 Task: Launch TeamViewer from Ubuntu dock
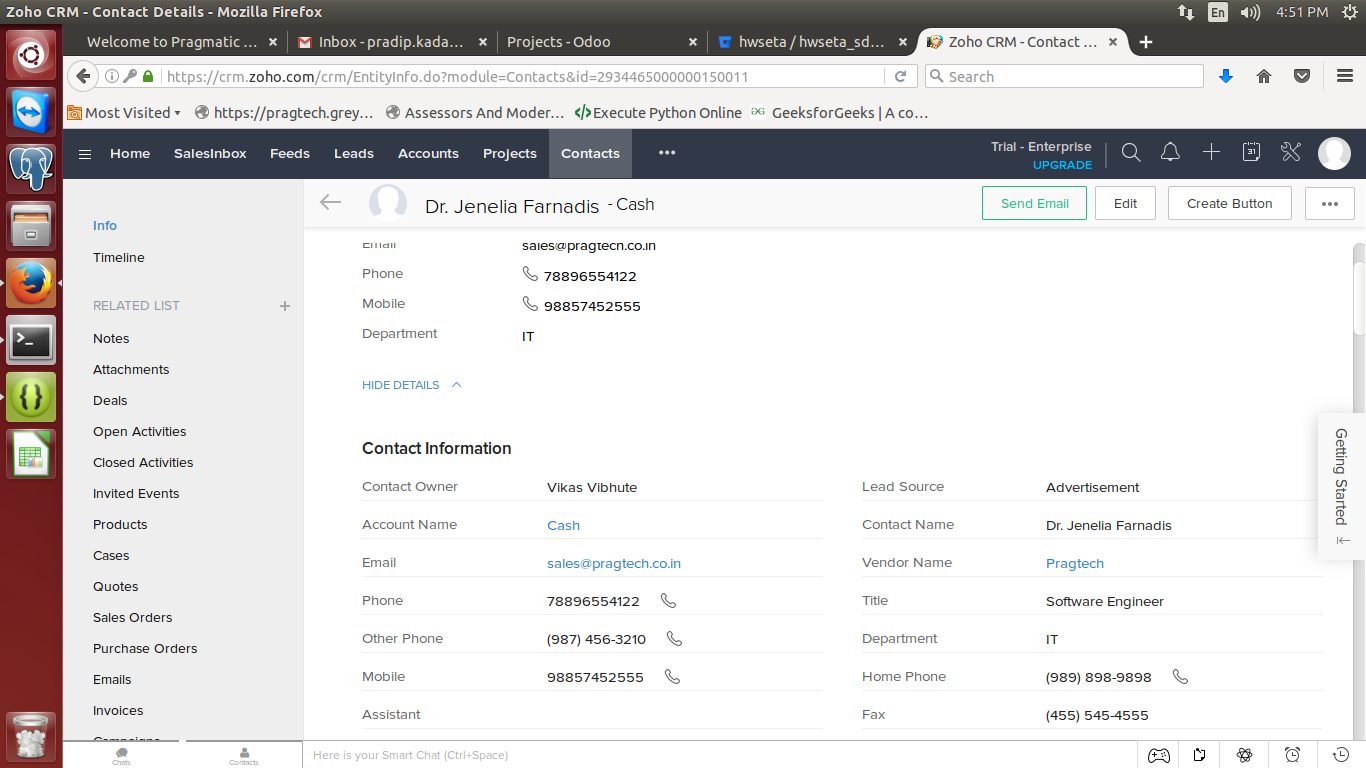pos(32,110)
